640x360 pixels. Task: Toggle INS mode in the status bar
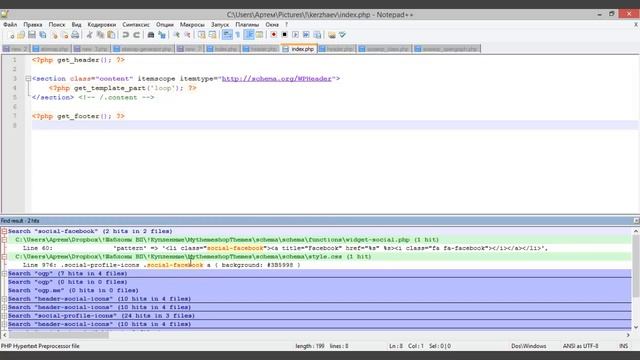[623, 346]
